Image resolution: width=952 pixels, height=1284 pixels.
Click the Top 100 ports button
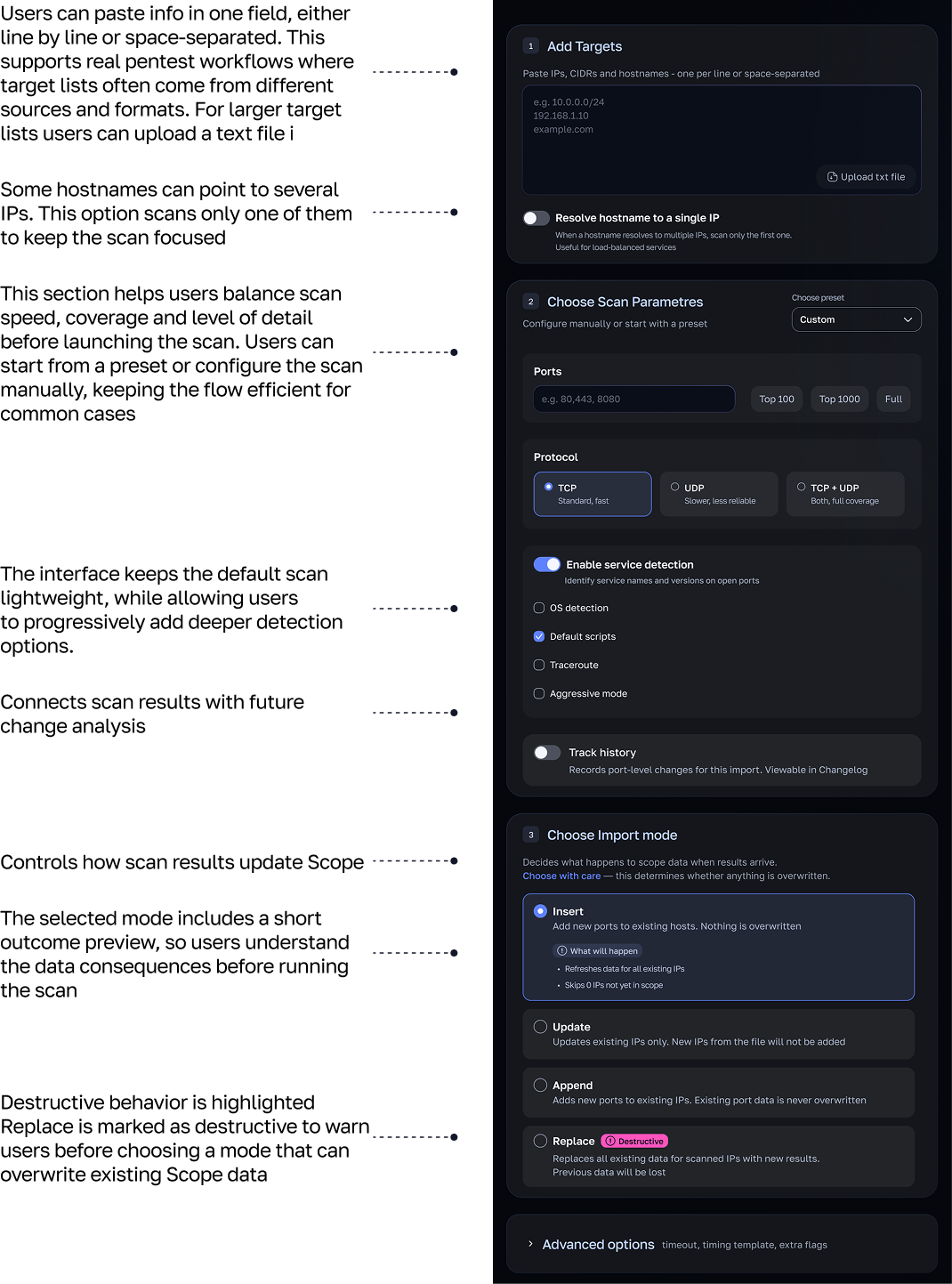click(777, 399)
